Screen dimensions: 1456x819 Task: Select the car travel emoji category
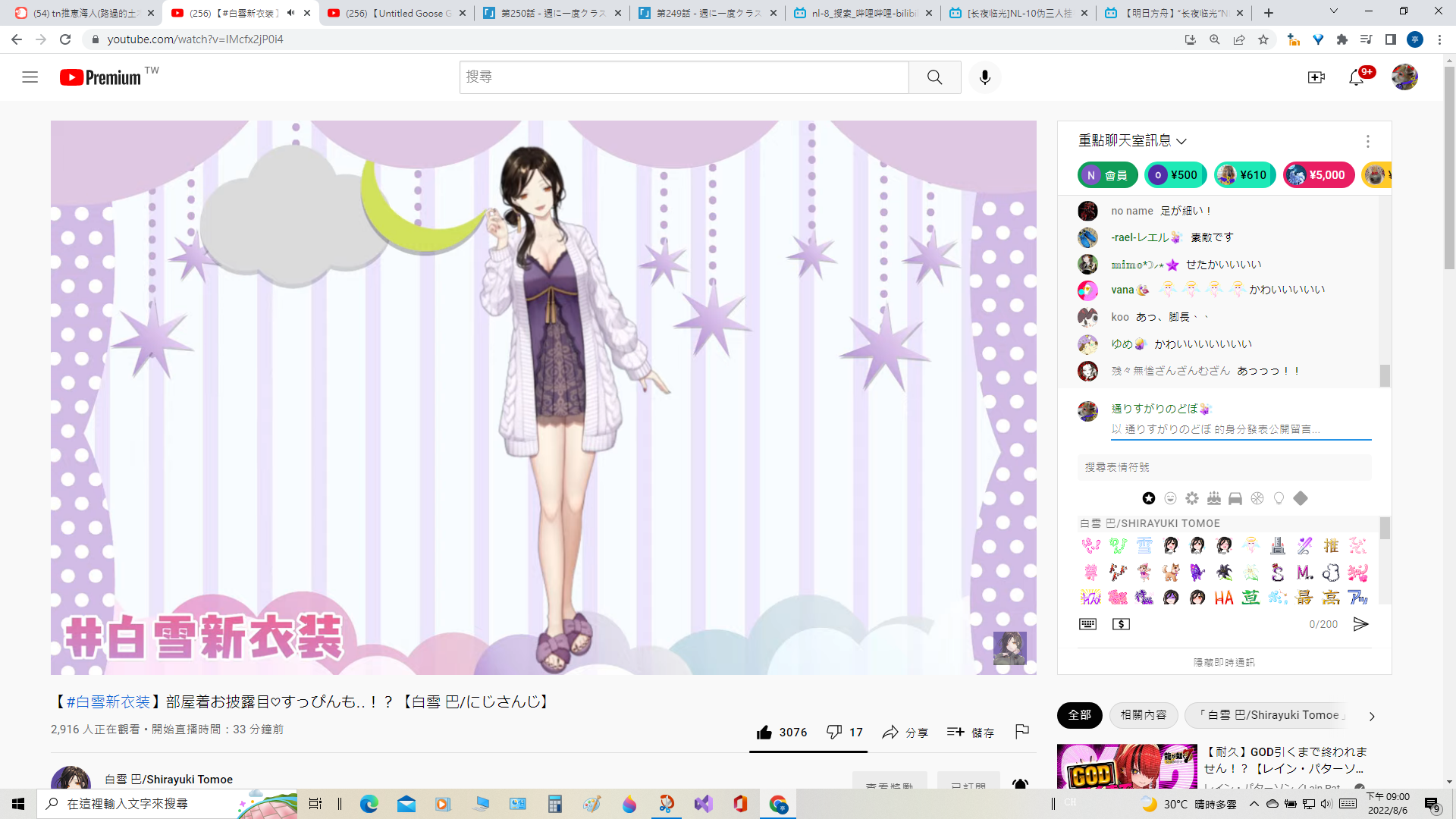1235,498
